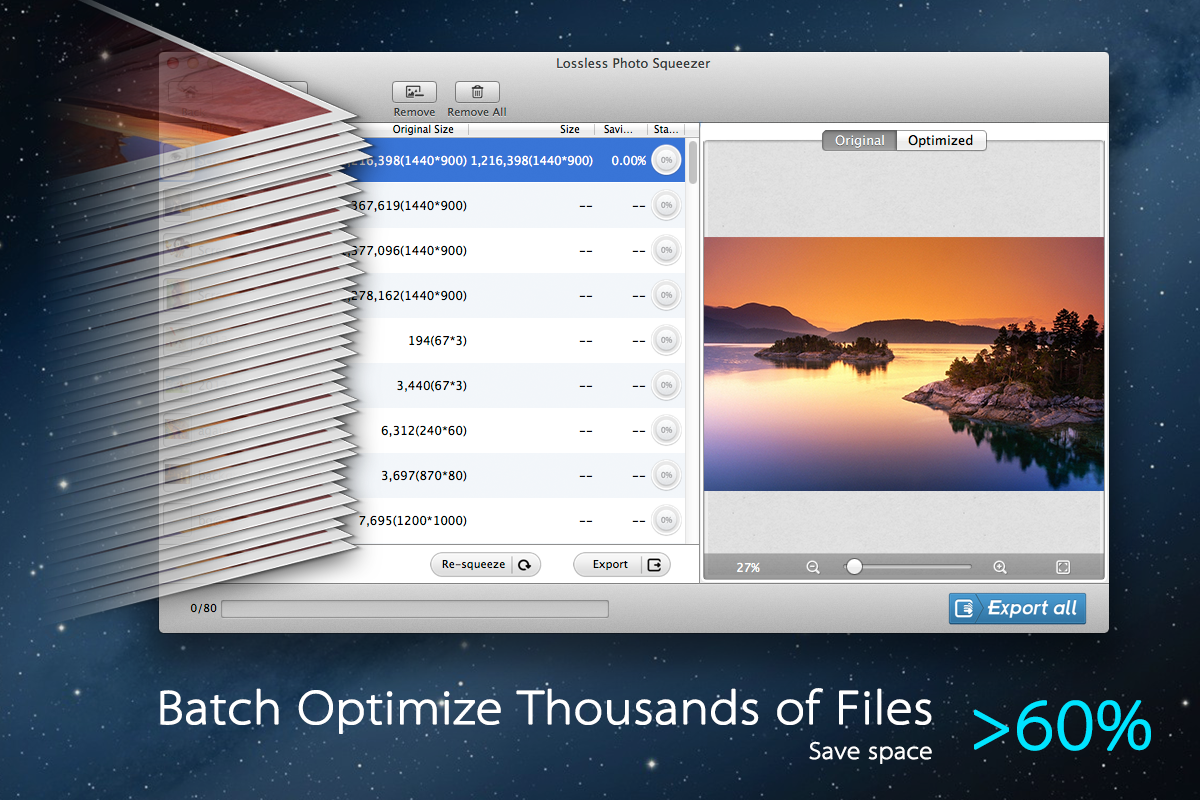
Task: Click the fit-to-window icon beside zoom controls
Action: [1063, 567]
